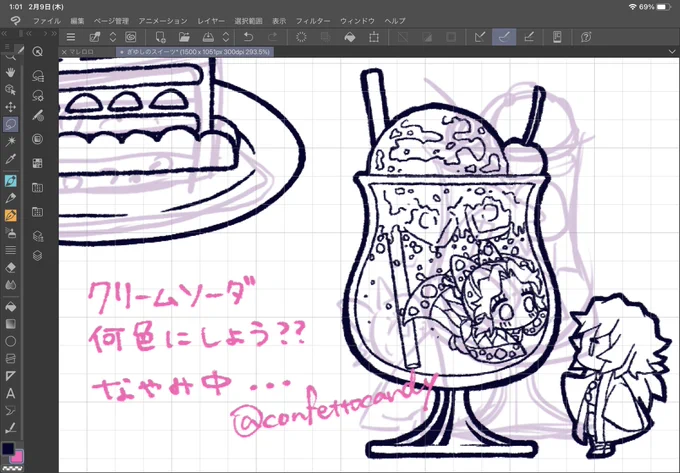Expand the up-down arrows beside Save icon
This screenshot has width=680, height=473.
click(x=226, y=37)
